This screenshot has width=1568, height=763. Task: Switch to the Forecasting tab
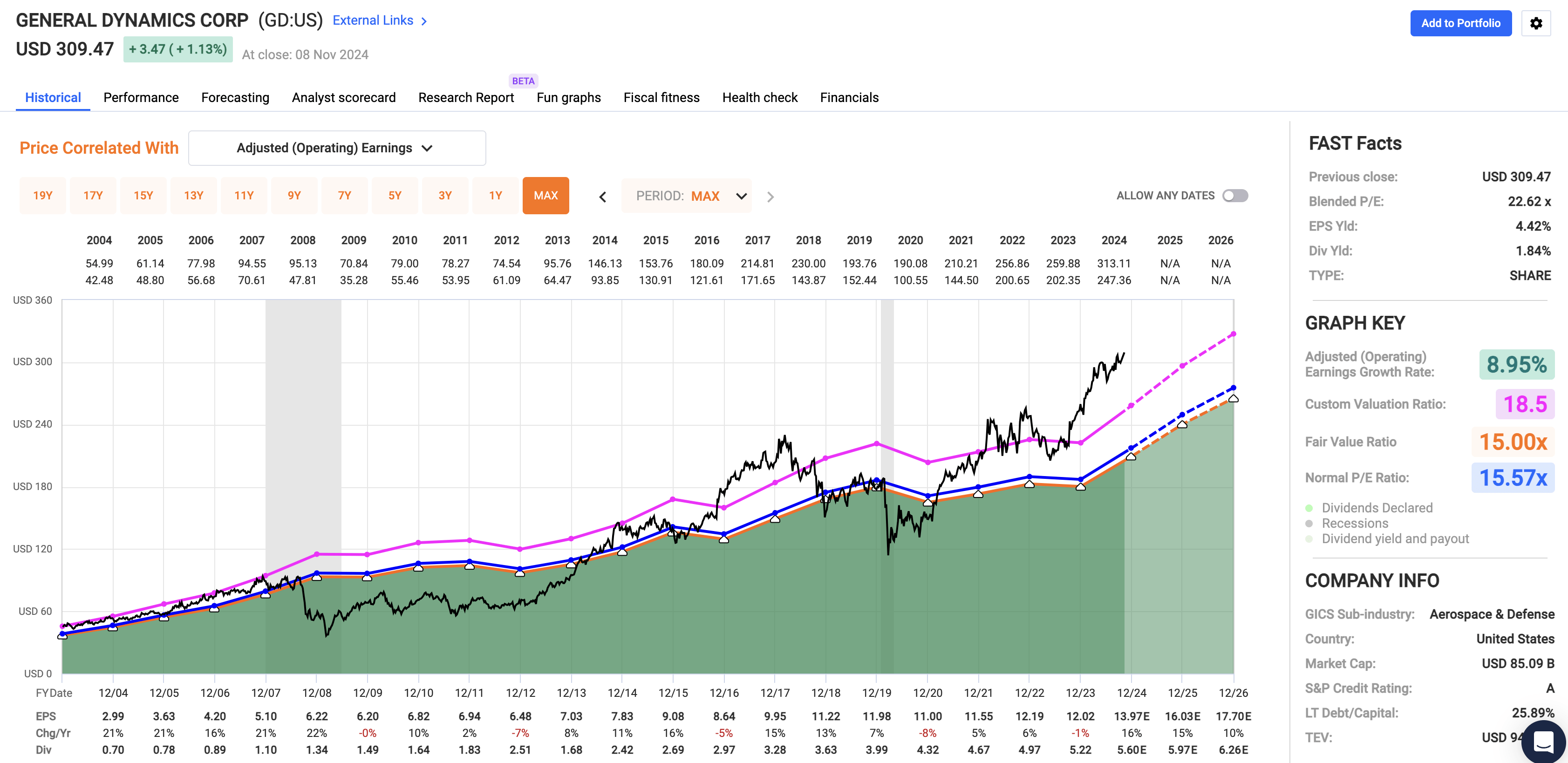[x=235, y=97]
